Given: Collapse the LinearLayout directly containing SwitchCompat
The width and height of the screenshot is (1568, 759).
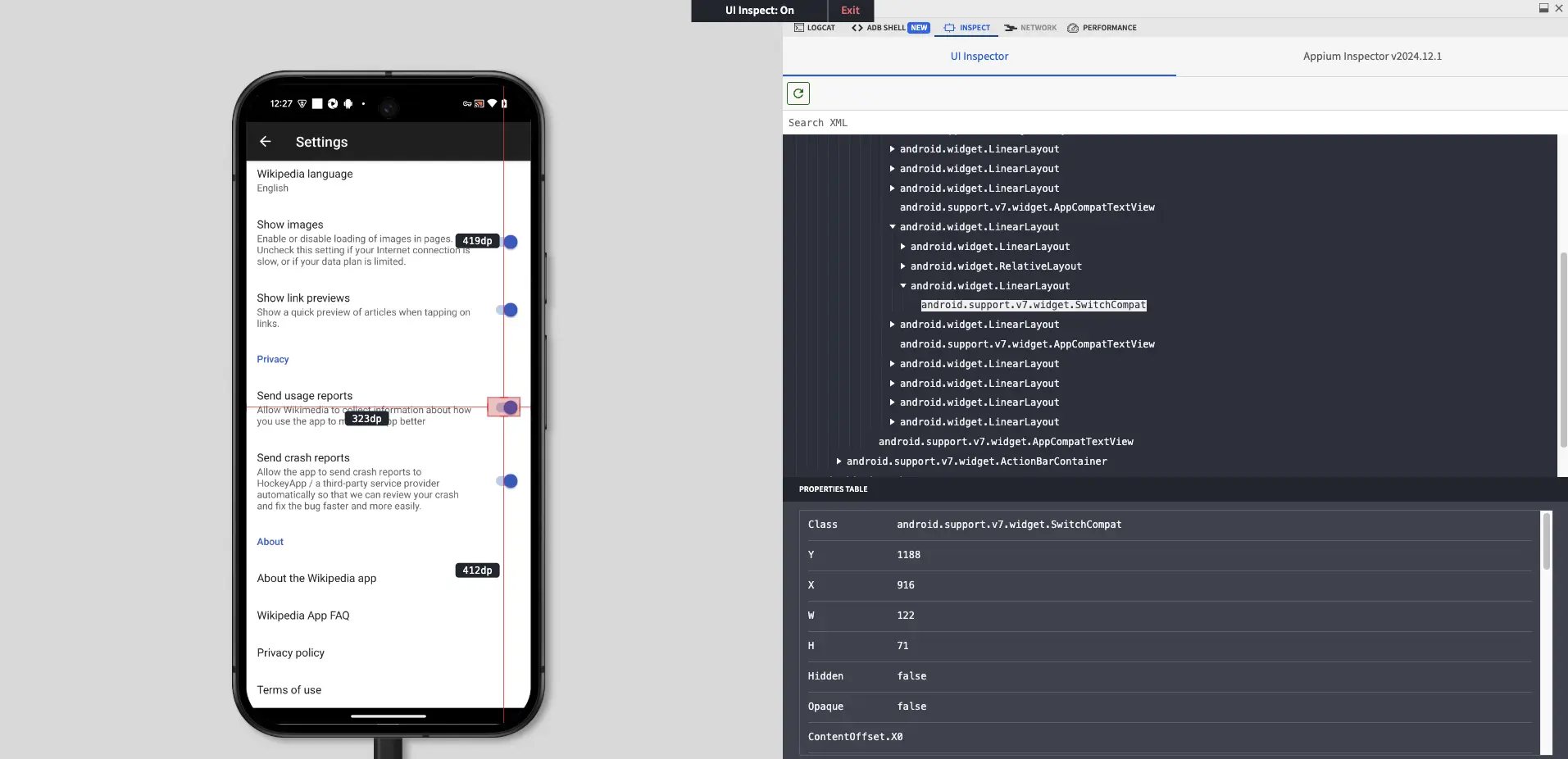Looking at the screenshot, I should pos(902,286).
